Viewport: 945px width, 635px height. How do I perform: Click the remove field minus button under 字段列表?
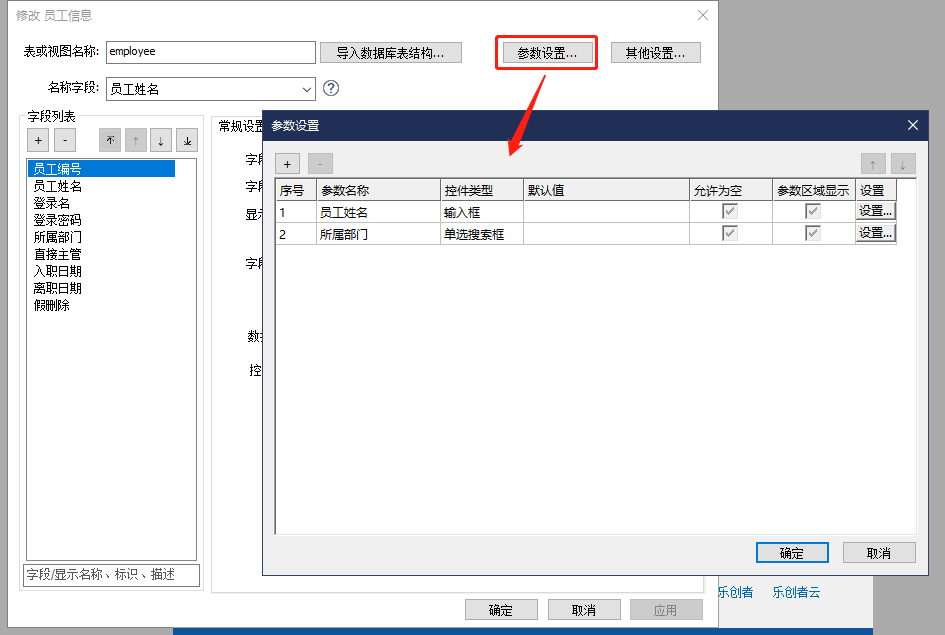(64, 140)
